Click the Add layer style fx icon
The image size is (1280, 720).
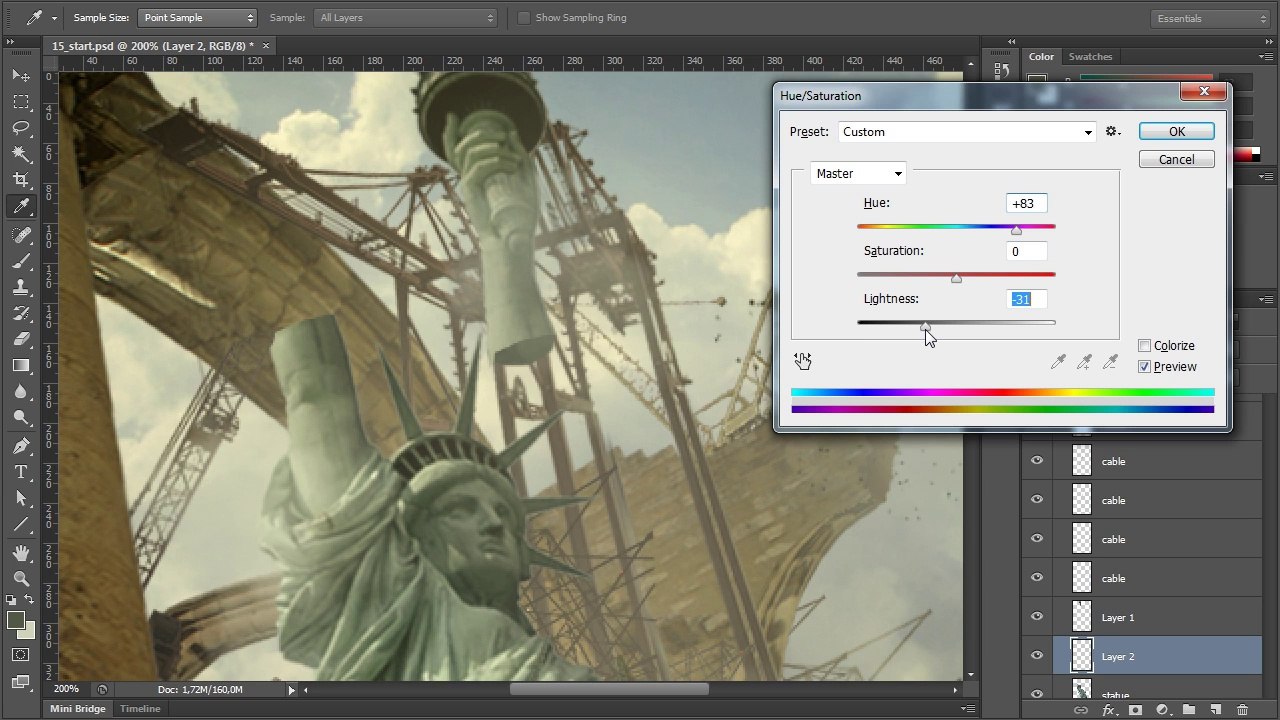tap(1108, 710)
